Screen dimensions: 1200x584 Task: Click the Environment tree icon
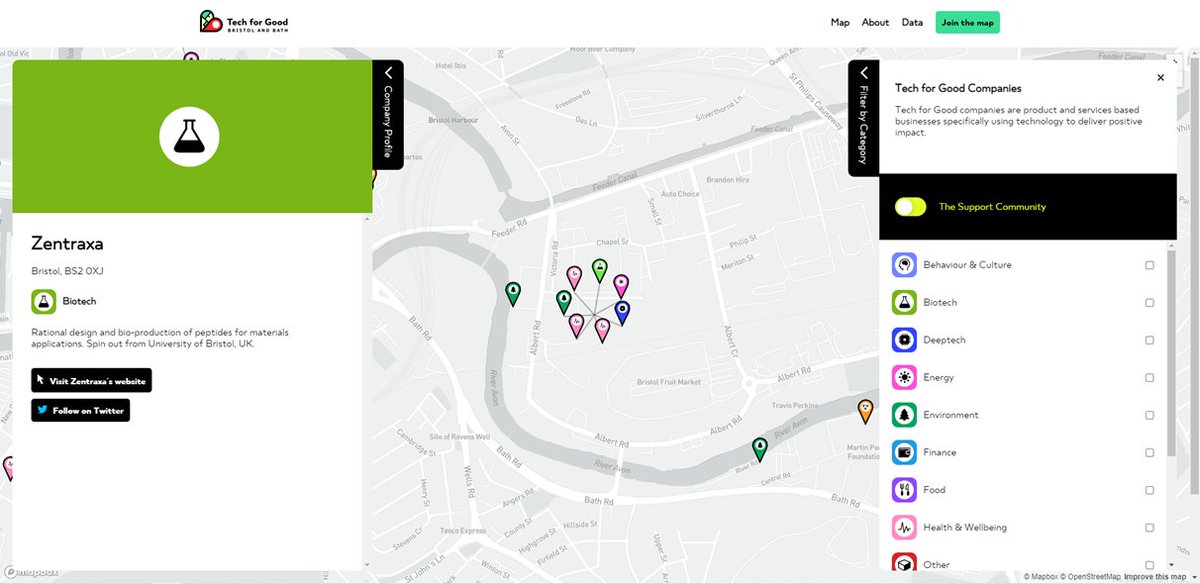click(903, 415)
